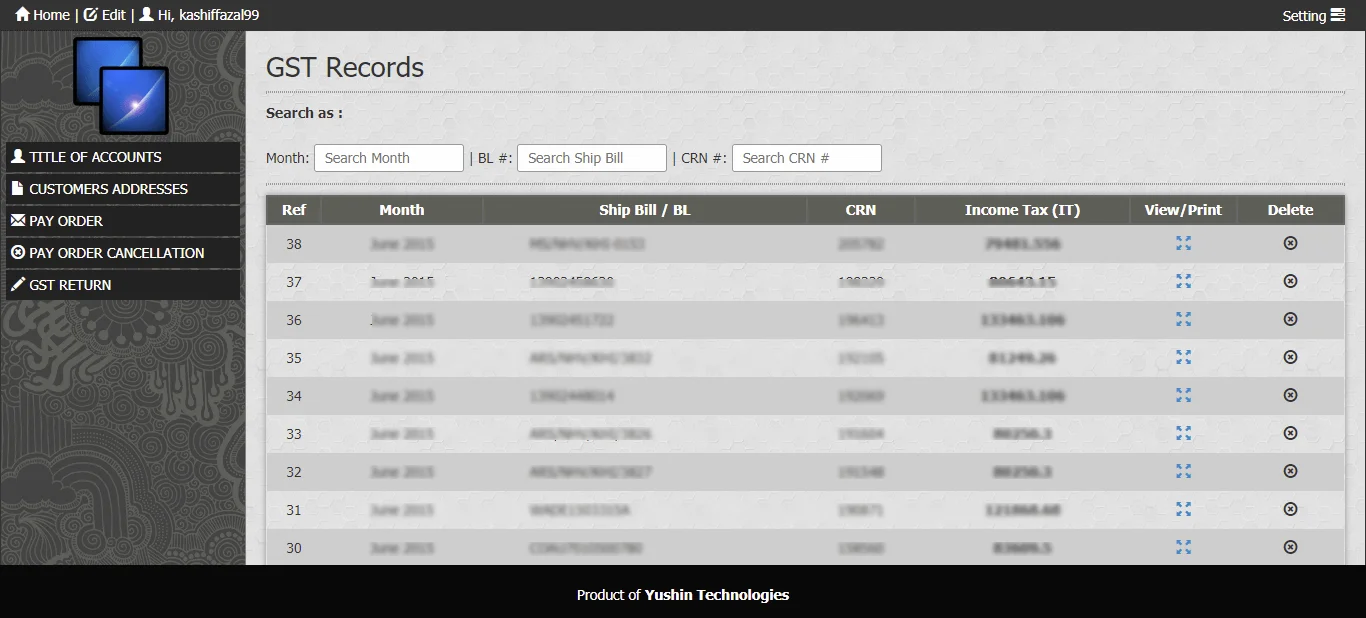The image size is (1366, 618).
Task: Go to Home in the top bar
Action: tap(42, 15)
